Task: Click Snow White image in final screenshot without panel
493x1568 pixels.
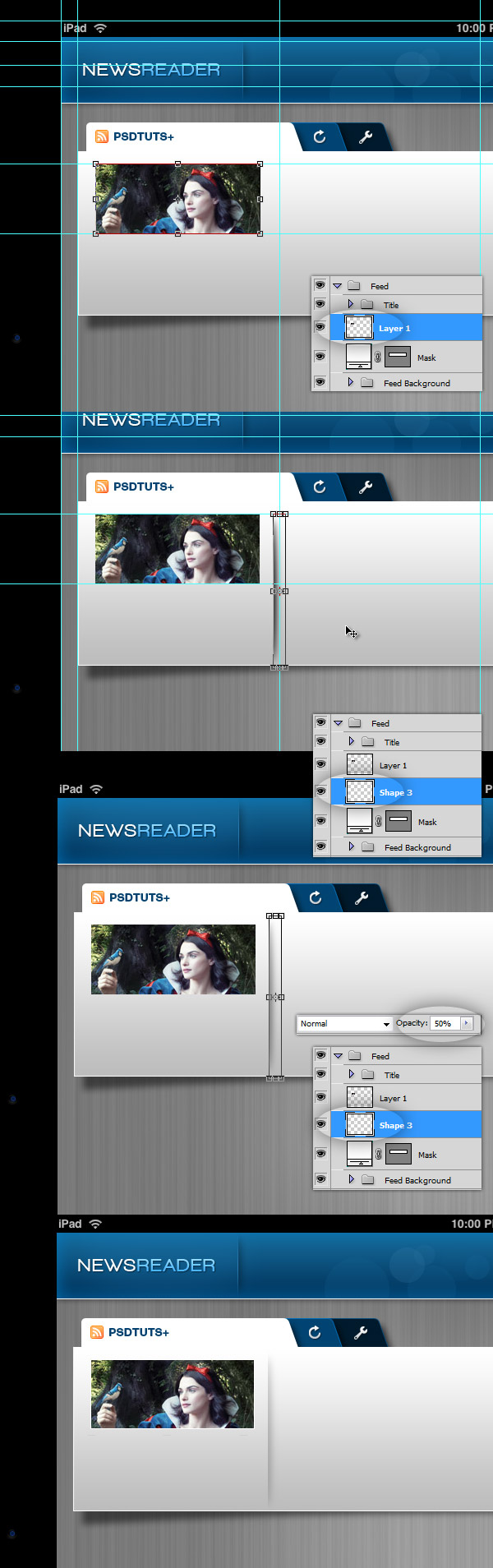Action: 173,1394
